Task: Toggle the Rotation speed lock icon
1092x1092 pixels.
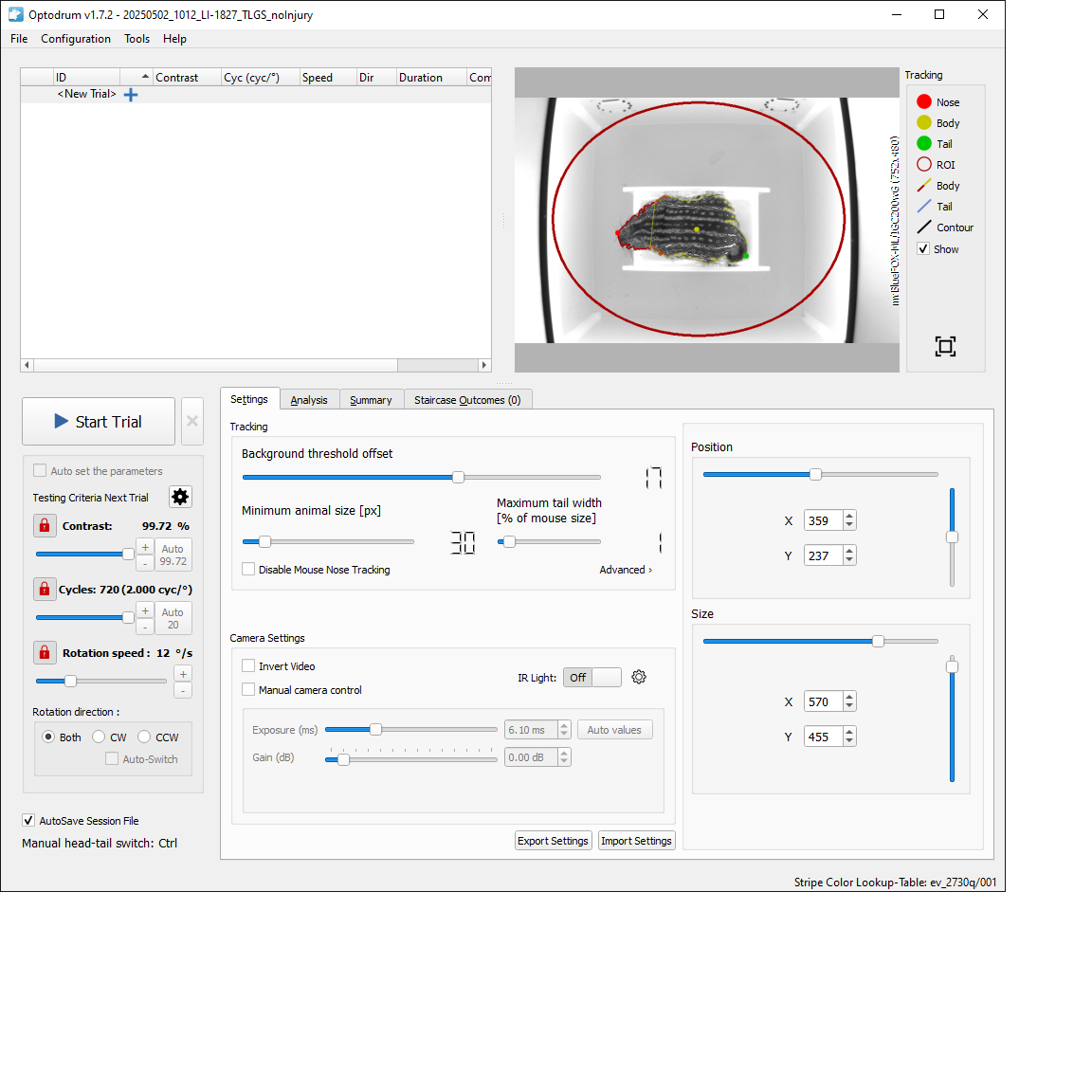Action: tap(45, 652)
